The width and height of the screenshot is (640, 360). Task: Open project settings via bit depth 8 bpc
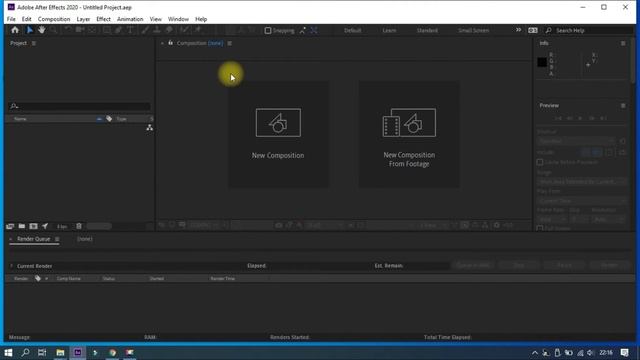pyautogui.click(x=62, y=227)
